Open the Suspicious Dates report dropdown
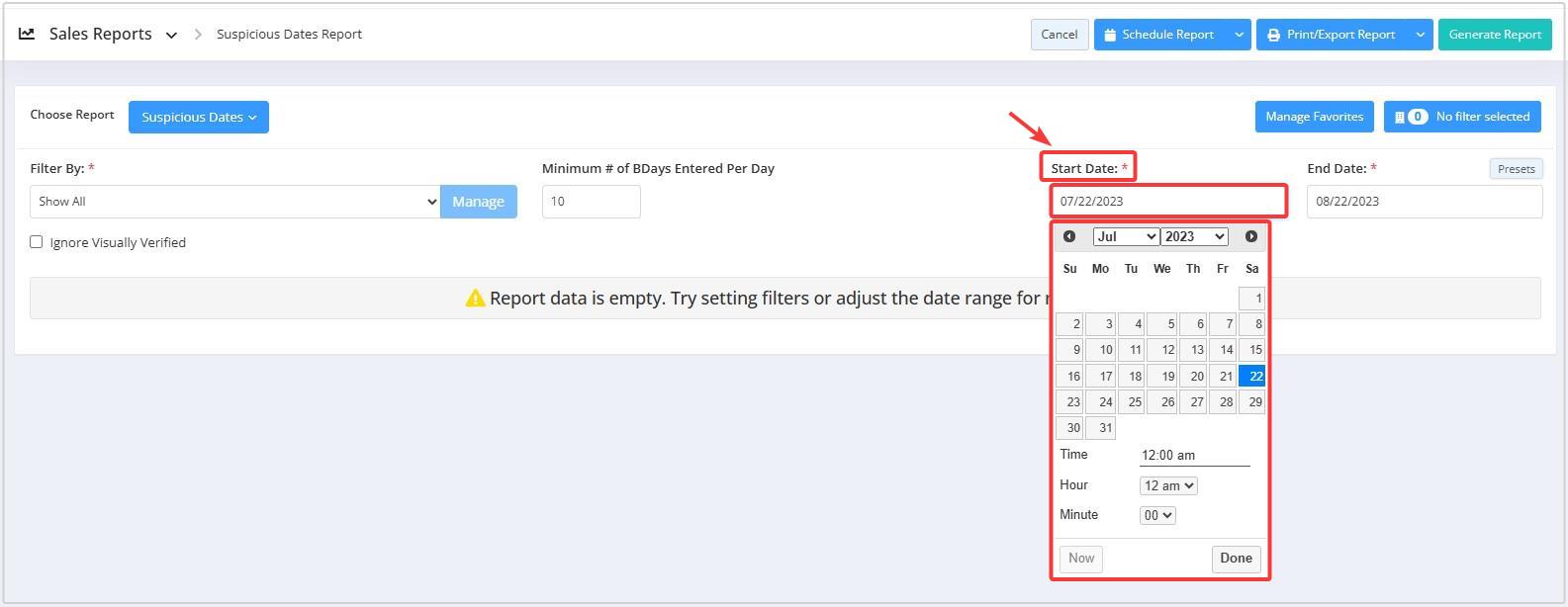This screenshot has width=1568, height=607. coord(198,117)
